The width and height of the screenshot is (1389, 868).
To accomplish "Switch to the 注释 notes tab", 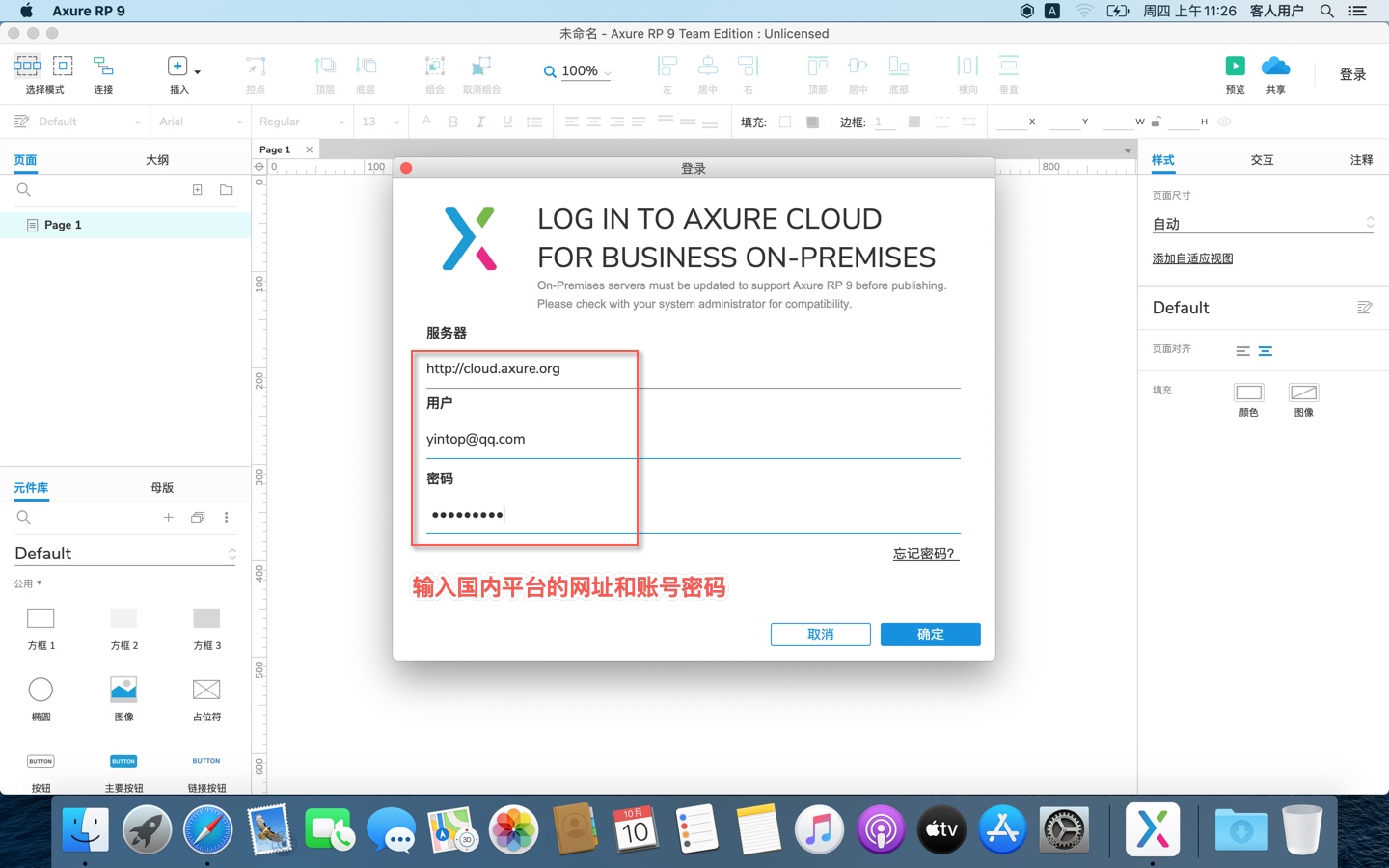I will tap(1362, 160).
